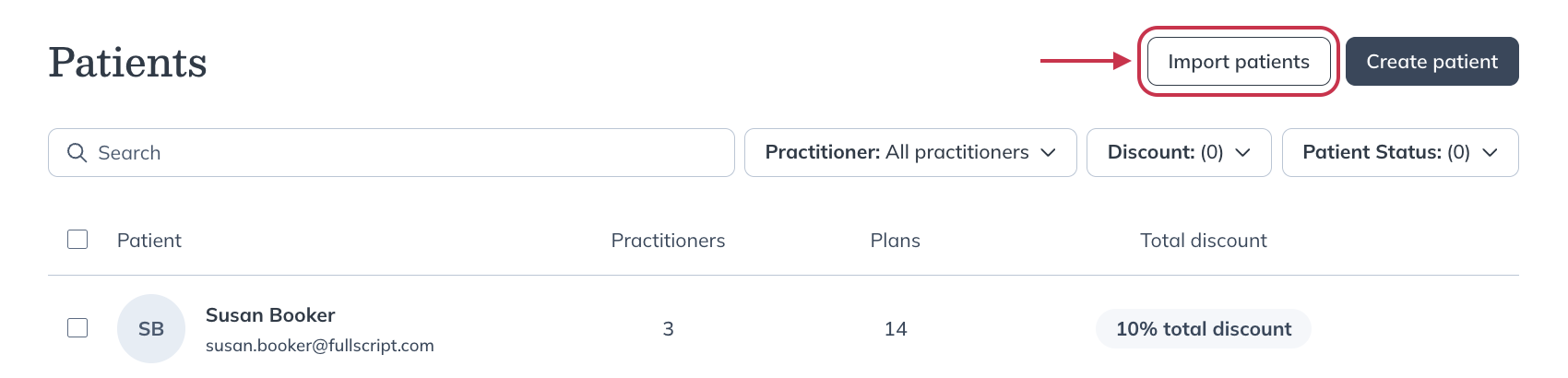Click the Practitioners column header
The width and height of the screenshot is (1568, 378).
click(x=668, y=241)
